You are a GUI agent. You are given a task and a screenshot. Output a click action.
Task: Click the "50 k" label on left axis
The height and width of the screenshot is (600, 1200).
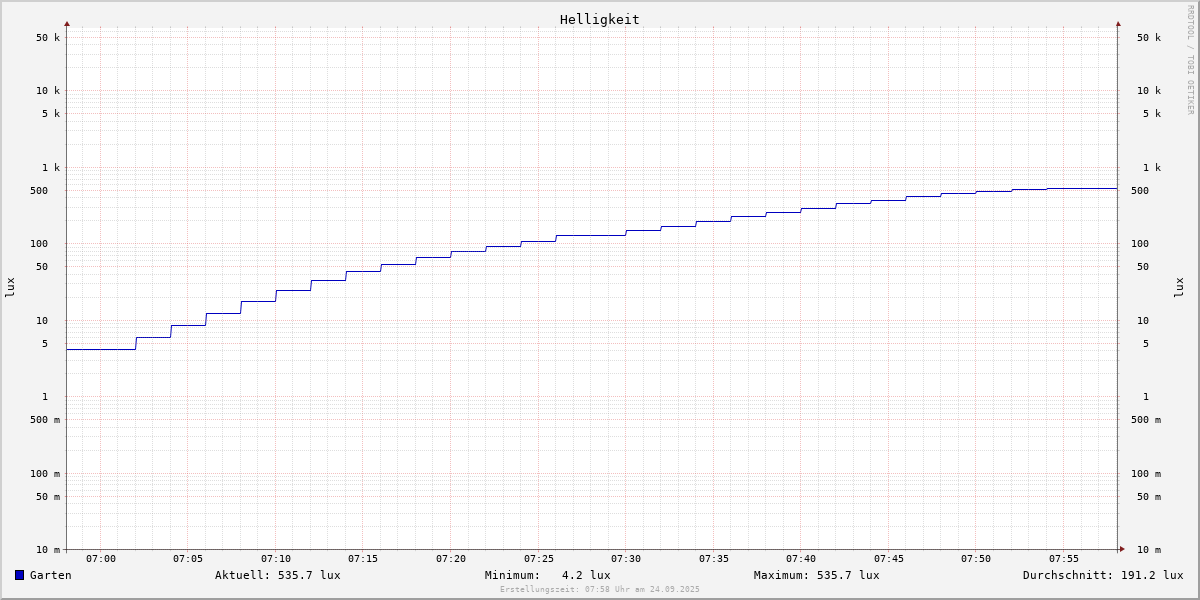48,38
